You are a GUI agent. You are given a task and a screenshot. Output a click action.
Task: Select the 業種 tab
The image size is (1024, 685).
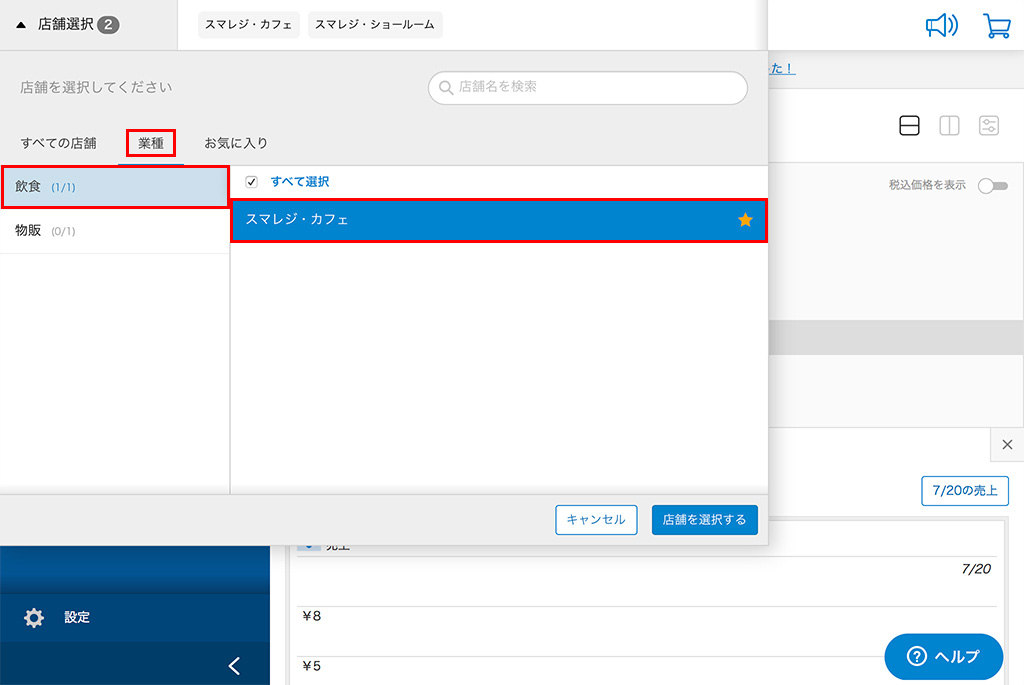pyautogui.click(x=151, y=143)
